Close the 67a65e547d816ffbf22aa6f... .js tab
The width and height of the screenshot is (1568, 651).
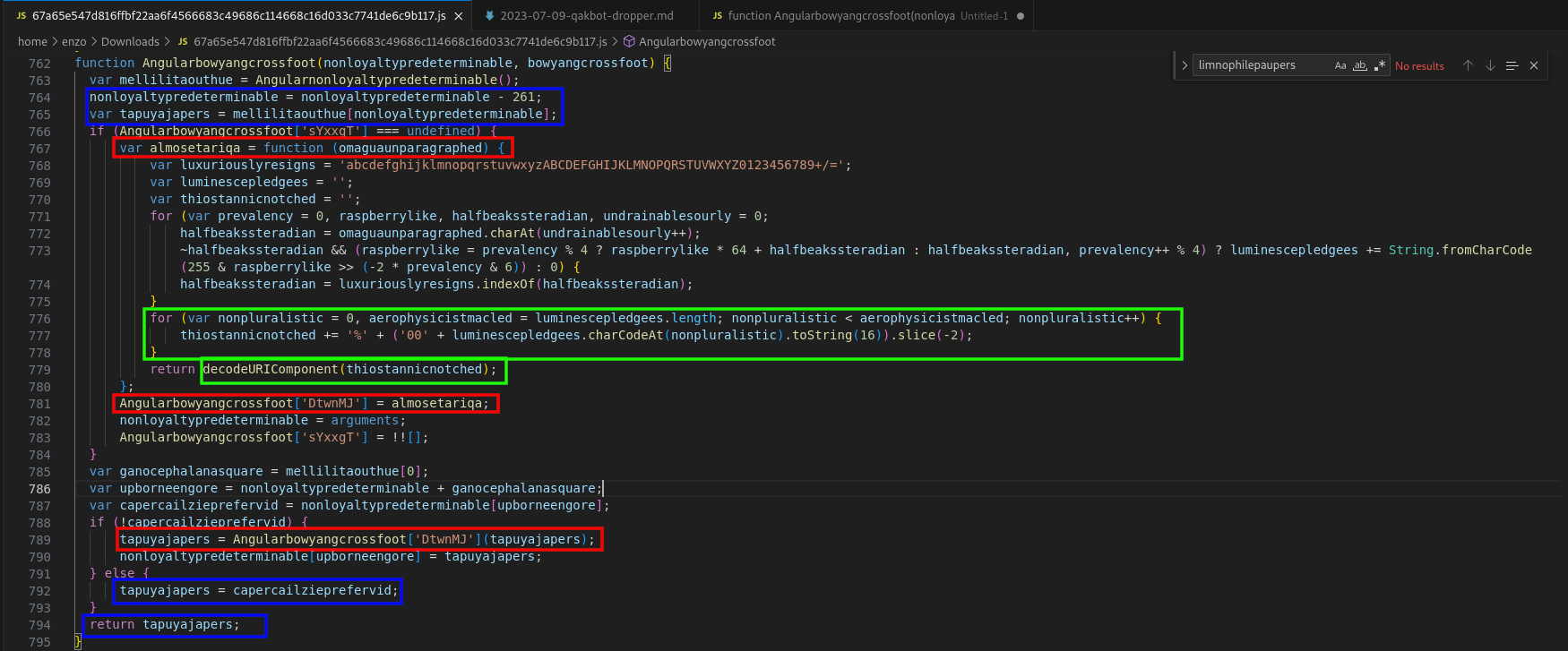click(x=459, y=16)
